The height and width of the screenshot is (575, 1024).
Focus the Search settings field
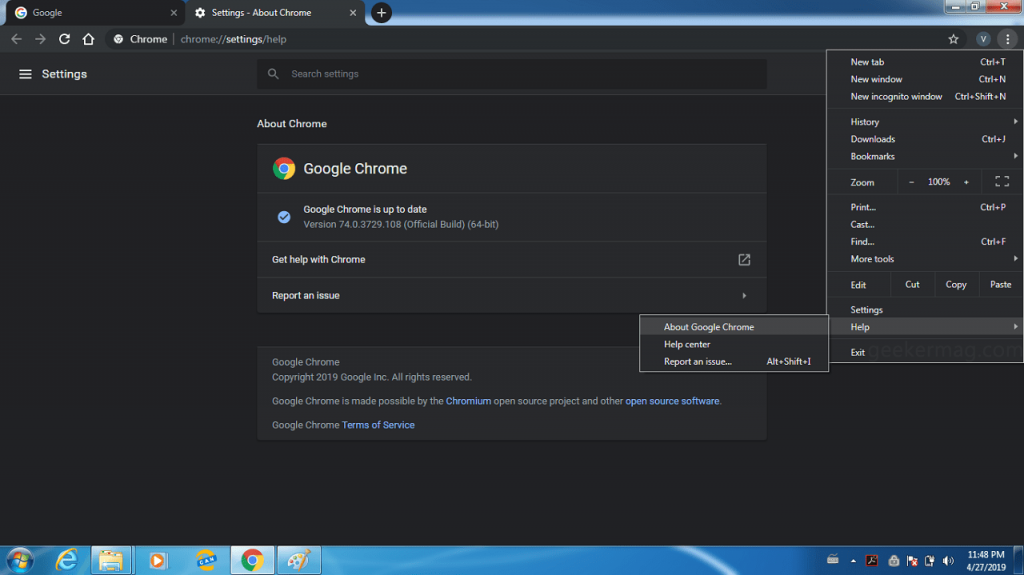pos(511,74)
